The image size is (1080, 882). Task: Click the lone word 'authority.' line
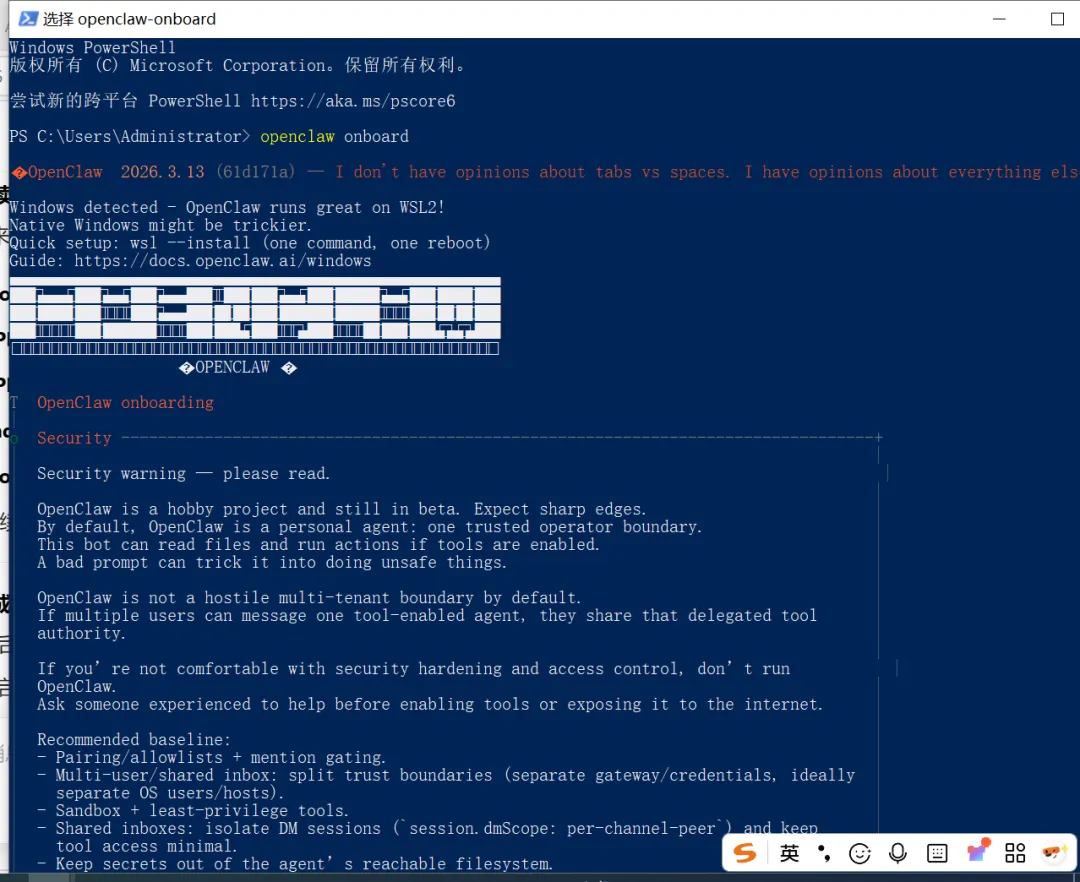pos(81,633)
